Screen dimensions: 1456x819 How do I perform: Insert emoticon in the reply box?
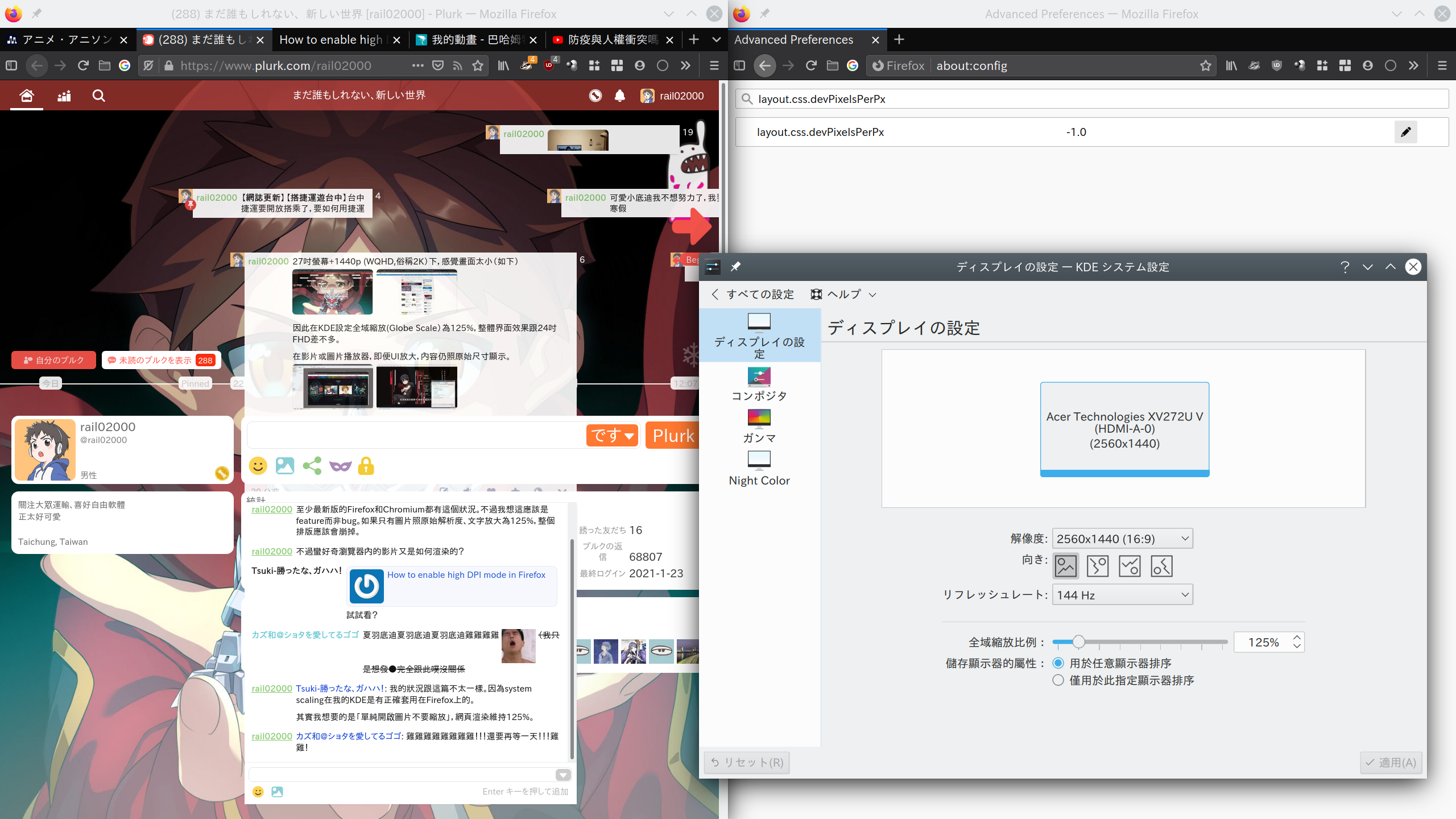(x=258, y=792)
